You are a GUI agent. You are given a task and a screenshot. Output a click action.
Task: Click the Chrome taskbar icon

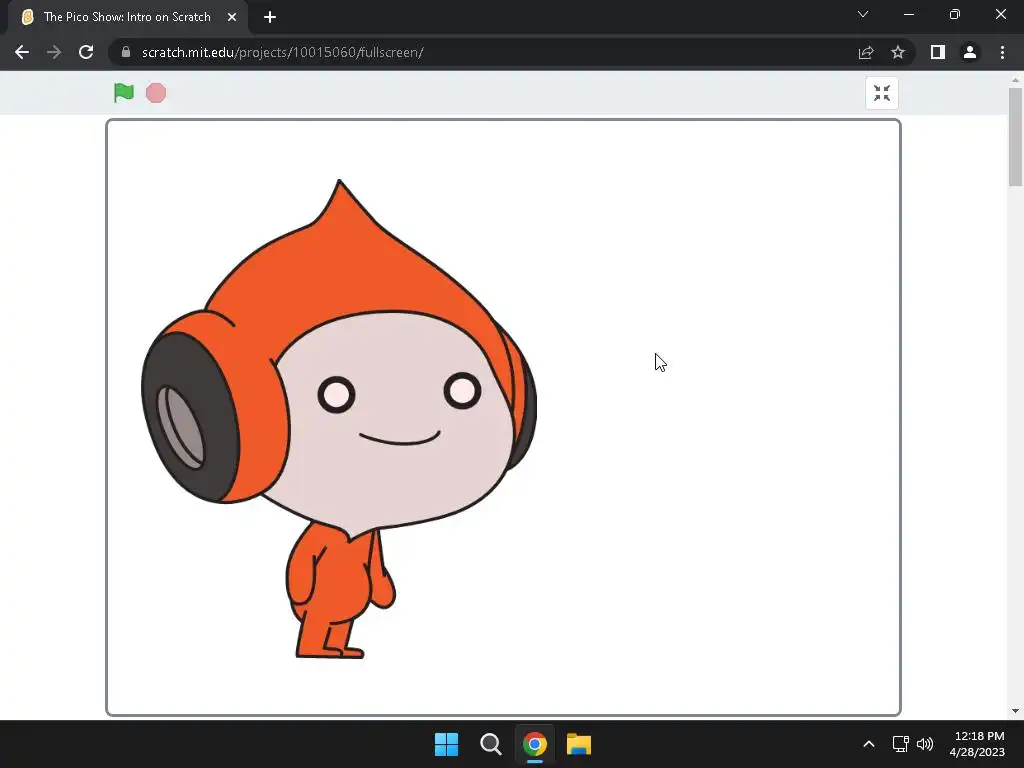535,744
